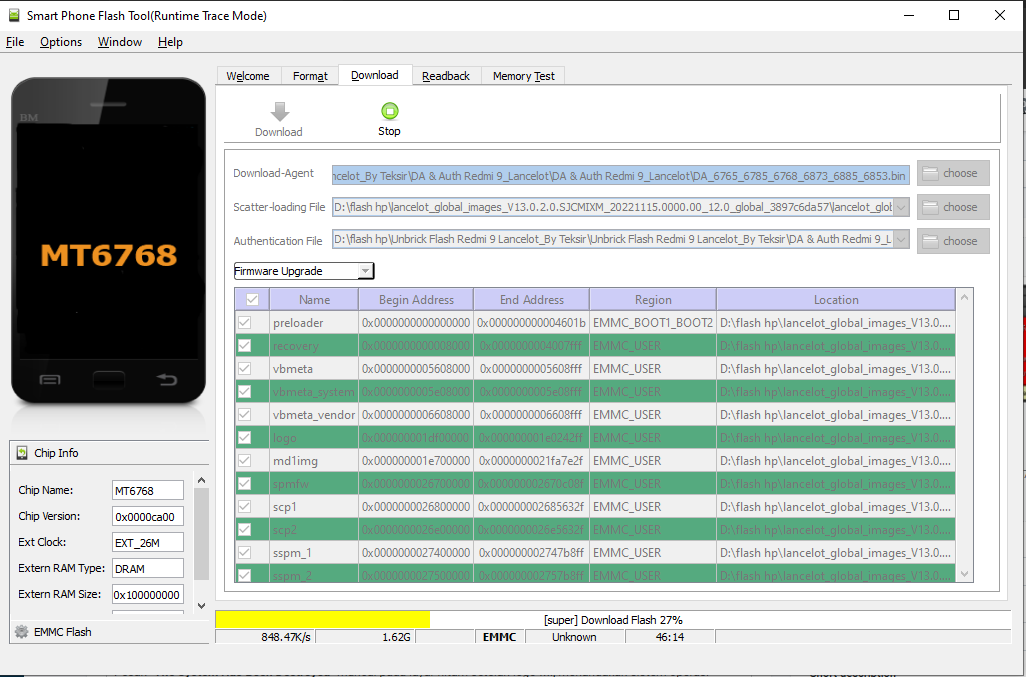Open the Options menu
This screenshot has height=677, width=1026.
point(61,42)
